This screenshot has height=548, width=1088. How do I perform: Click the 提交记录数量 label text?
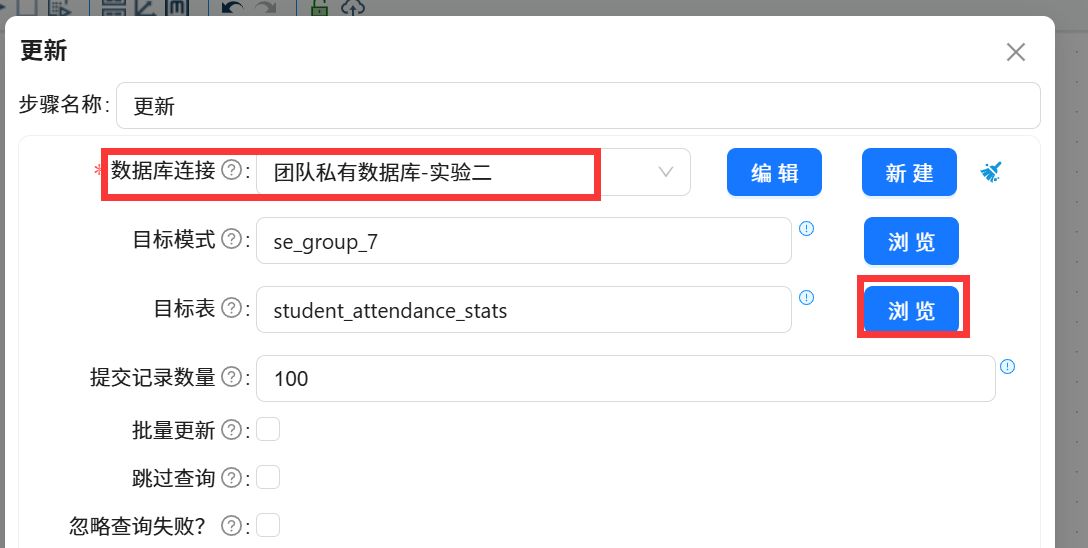point(153,377)
